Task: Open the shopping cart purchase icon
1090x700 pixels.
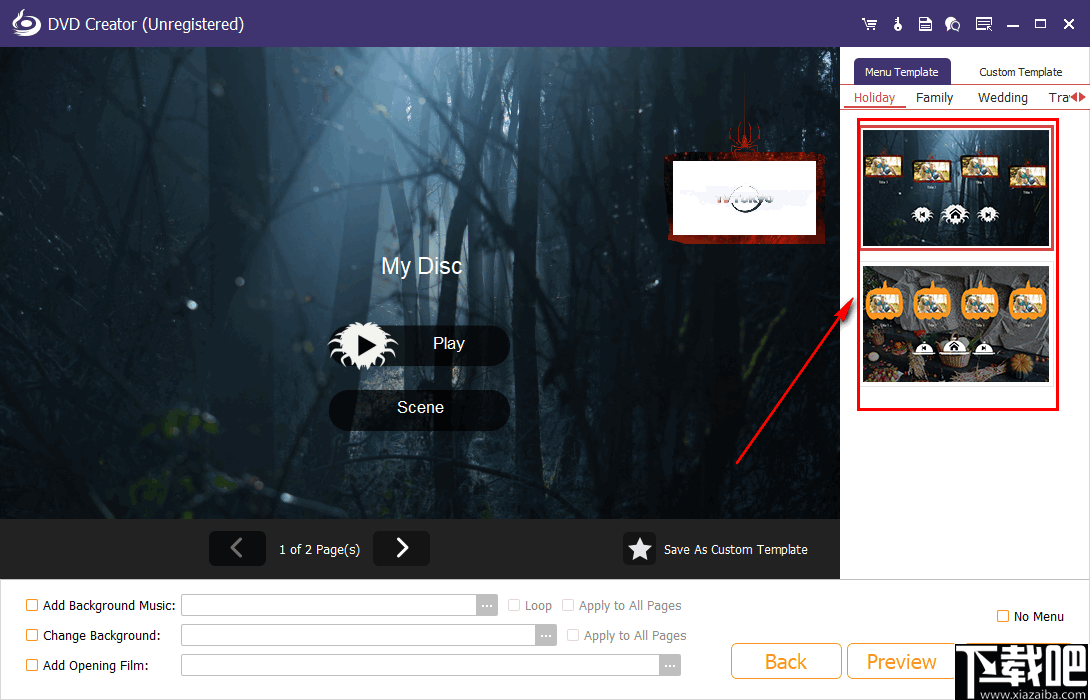Action: click(869, 23)
